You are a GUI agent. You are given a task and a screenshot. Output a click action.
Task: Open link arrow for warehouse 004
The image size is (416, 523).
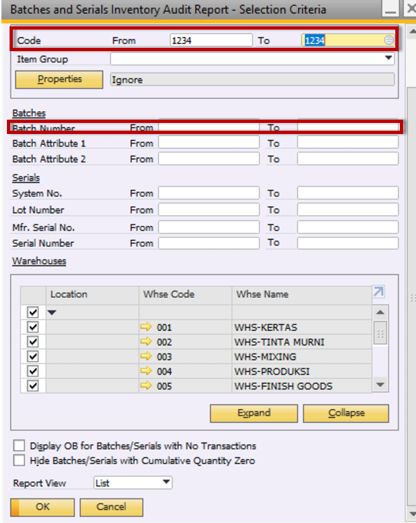[x=146, y=371]
